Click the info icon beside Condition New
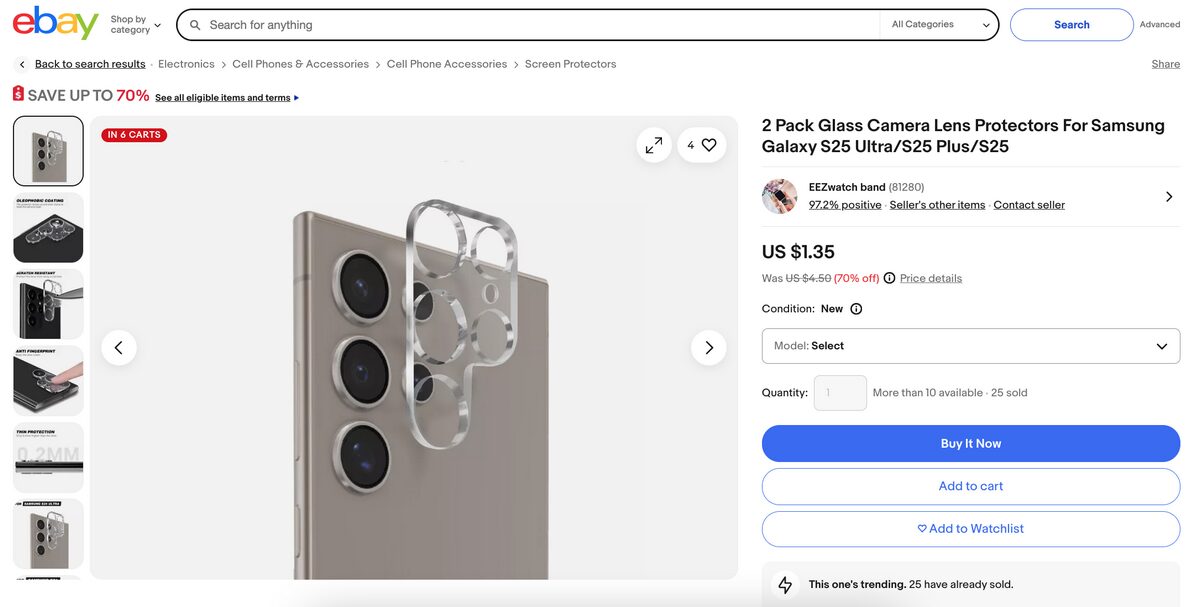Viewport: 1200px width, 607px height. (855, 308)
